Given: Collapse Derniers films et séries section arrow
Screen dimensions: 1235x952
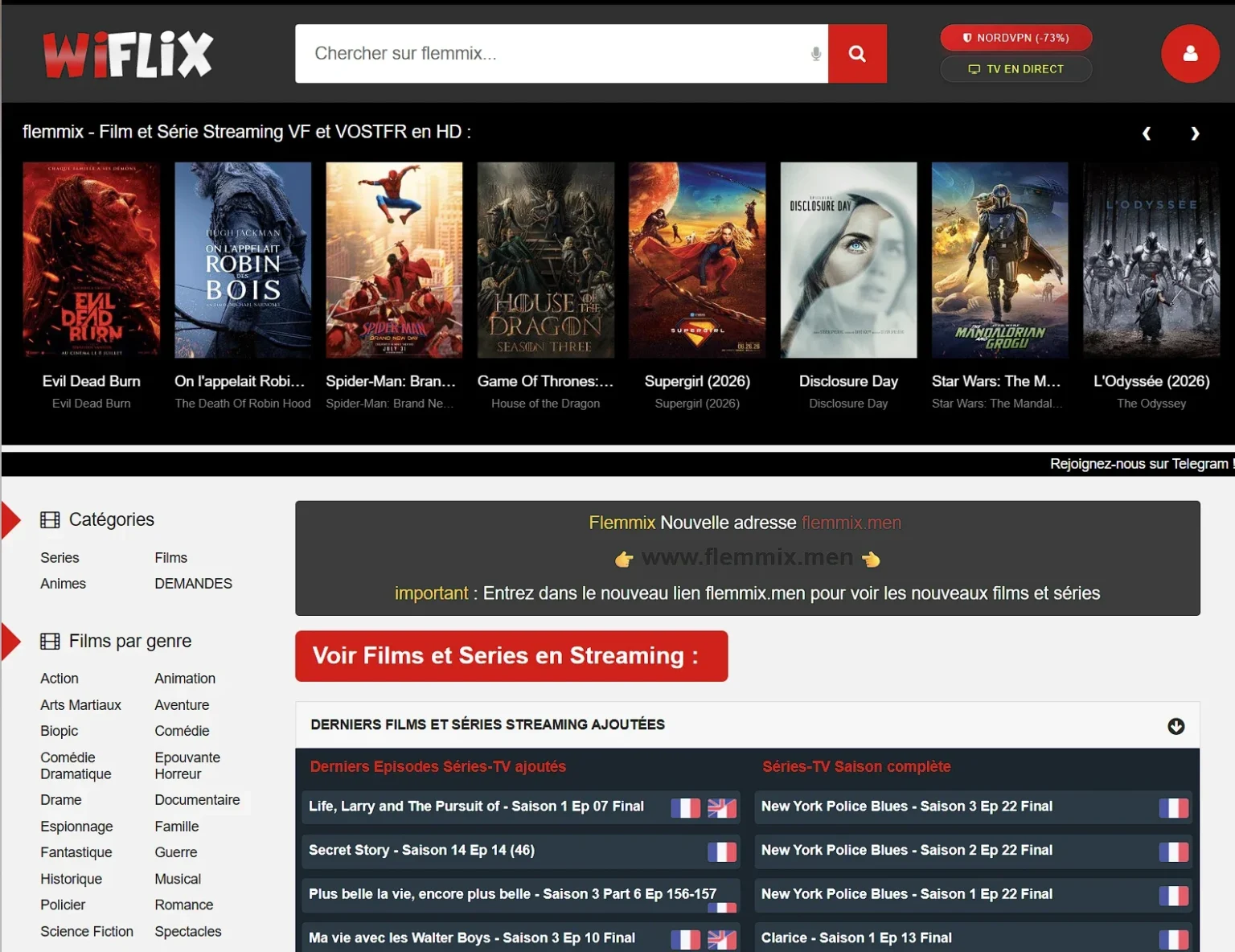Looking at the screenshot, I should pyautogui.click(x=1176, y=727).
